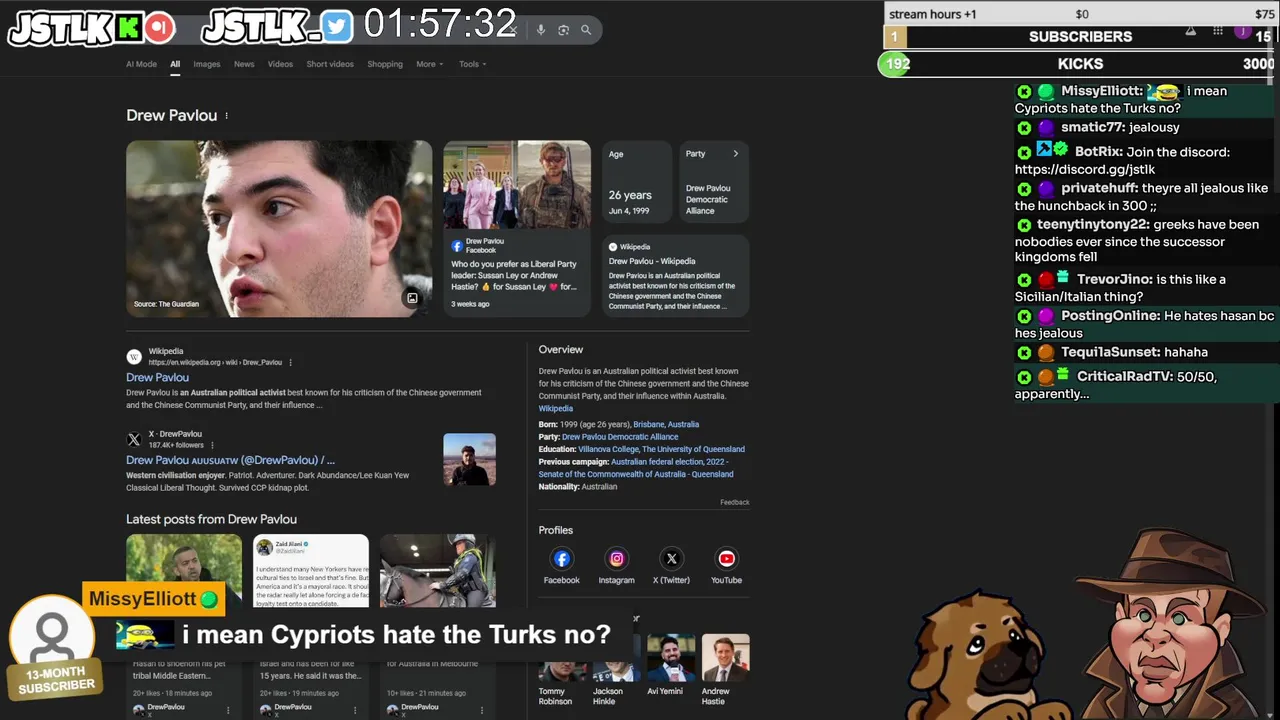Click the 'Latest posts from Drew Pavlou' heading
This screenshot has height=720, width=1280.
[x=211, y=519]
